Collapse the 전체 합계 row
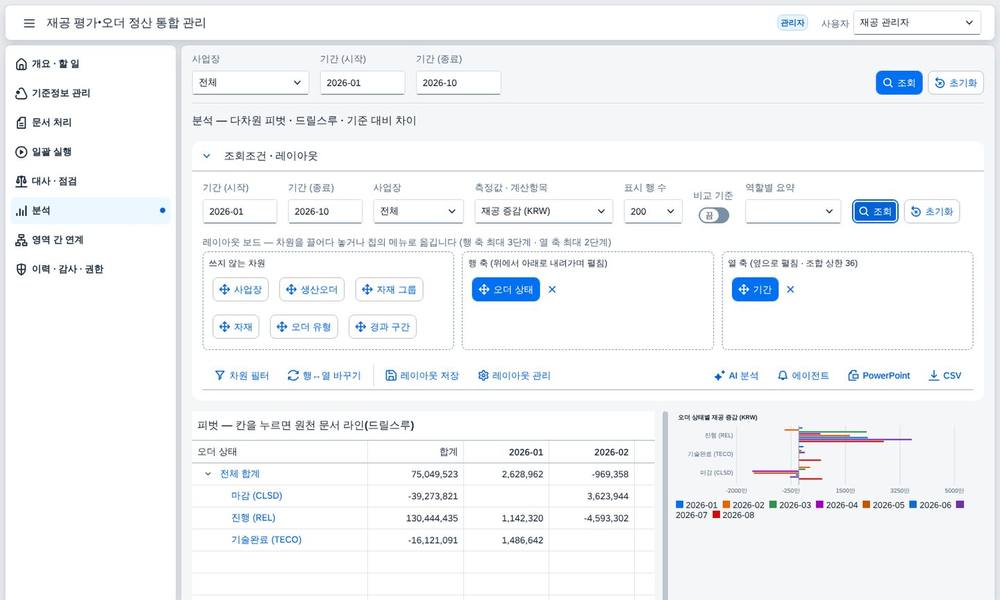The width and height of the screenshot is (1000, 600). click(208, 474)
